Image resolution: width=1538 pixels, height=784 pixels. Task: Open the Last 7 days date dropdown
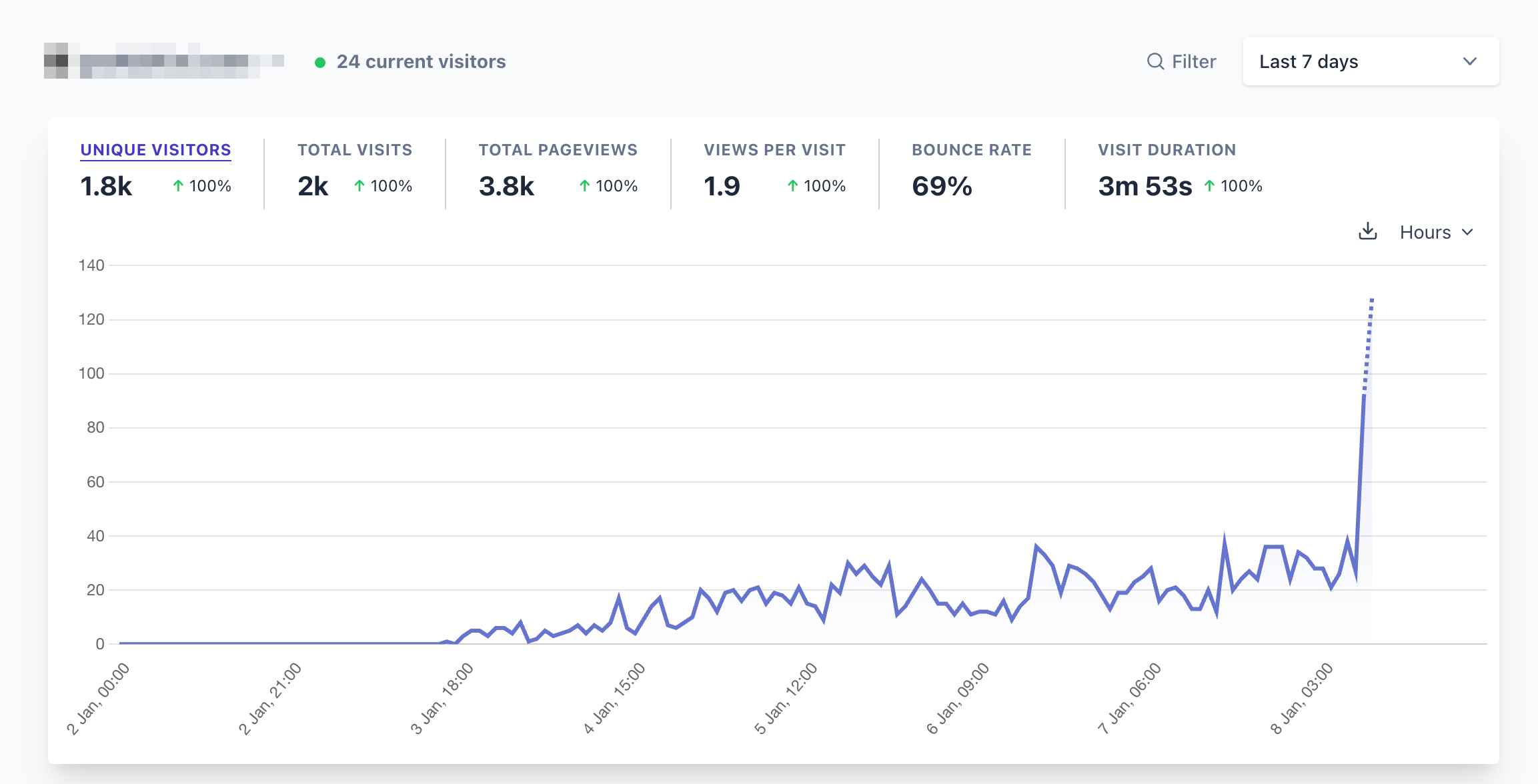(x=1370, y=61)
